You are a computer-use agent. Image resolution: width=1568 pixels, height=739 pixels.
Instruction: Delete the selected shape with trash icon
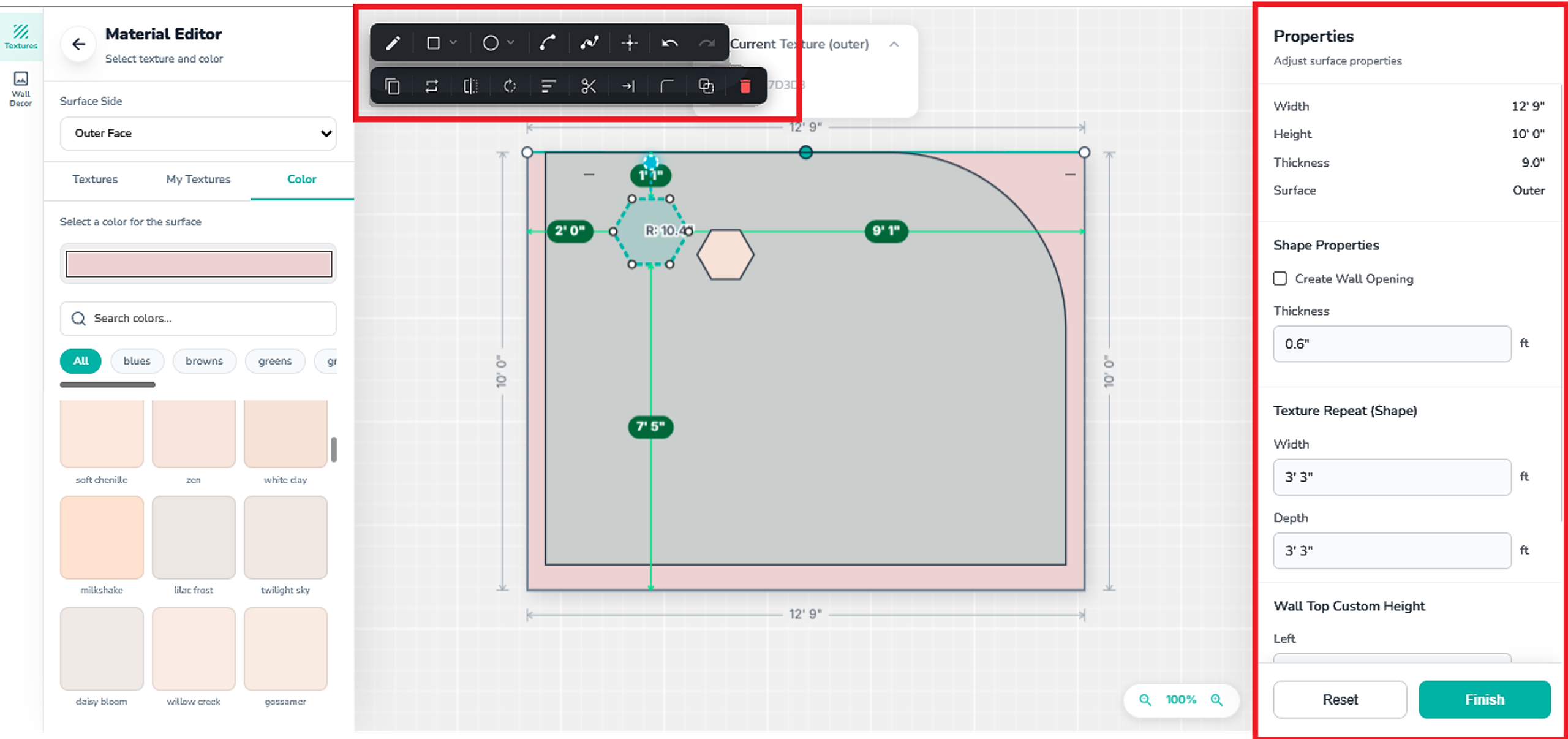[745, 86]
